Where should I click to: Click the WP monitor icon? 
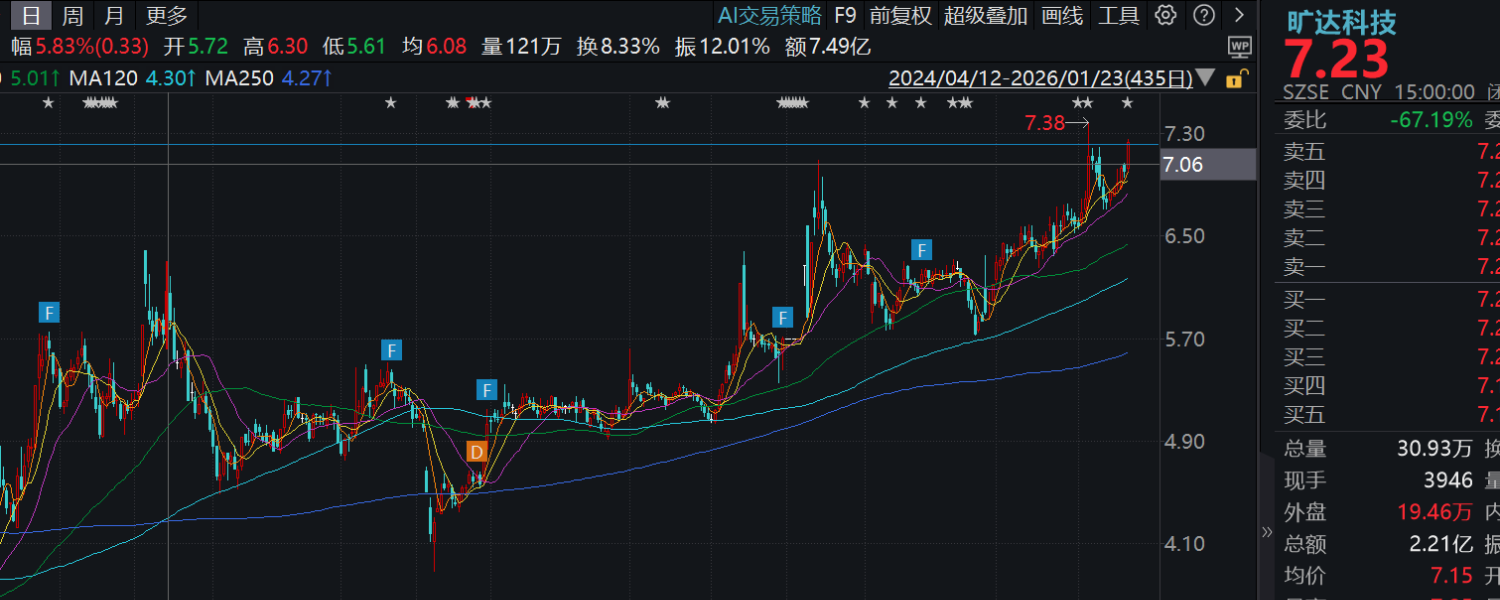[1240, 46]
